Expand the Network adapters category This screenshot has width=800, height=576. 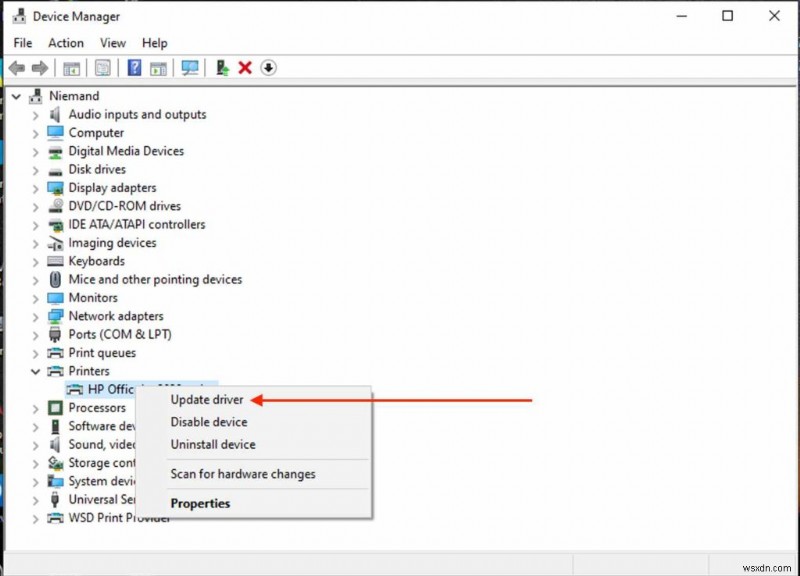36,316
